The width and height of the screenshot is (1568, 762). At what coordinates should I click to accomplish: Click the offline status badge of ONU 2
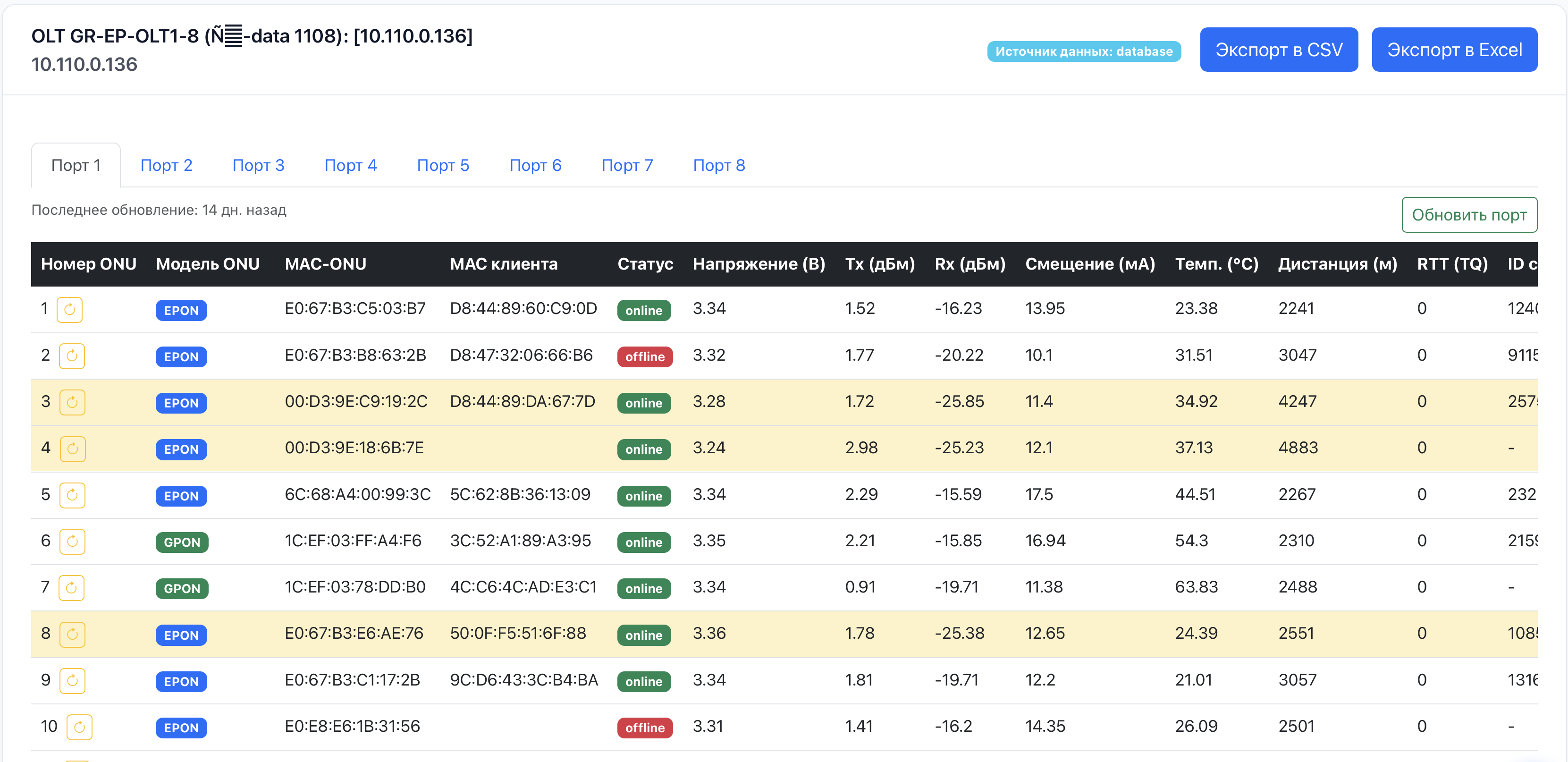coord(645,356)
